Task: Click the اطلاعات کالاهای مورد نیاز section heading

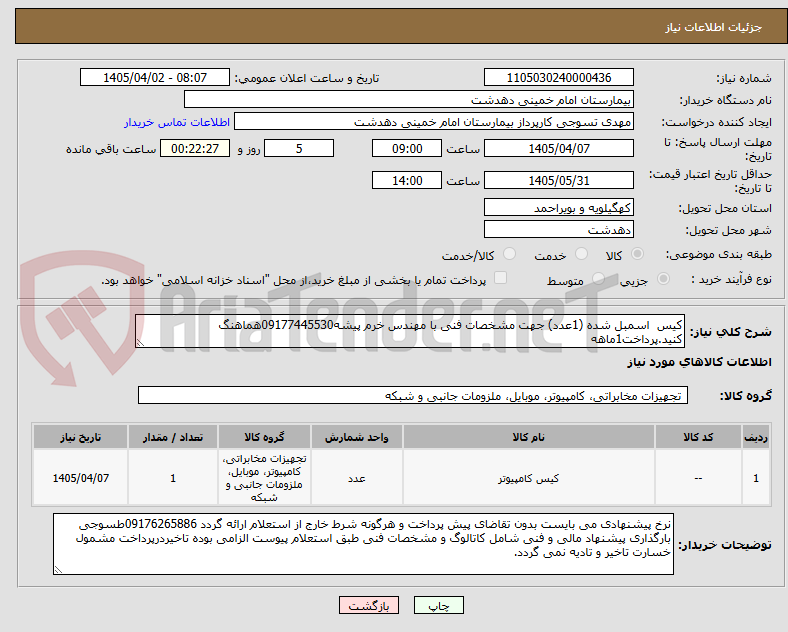Action: point(699,362)
